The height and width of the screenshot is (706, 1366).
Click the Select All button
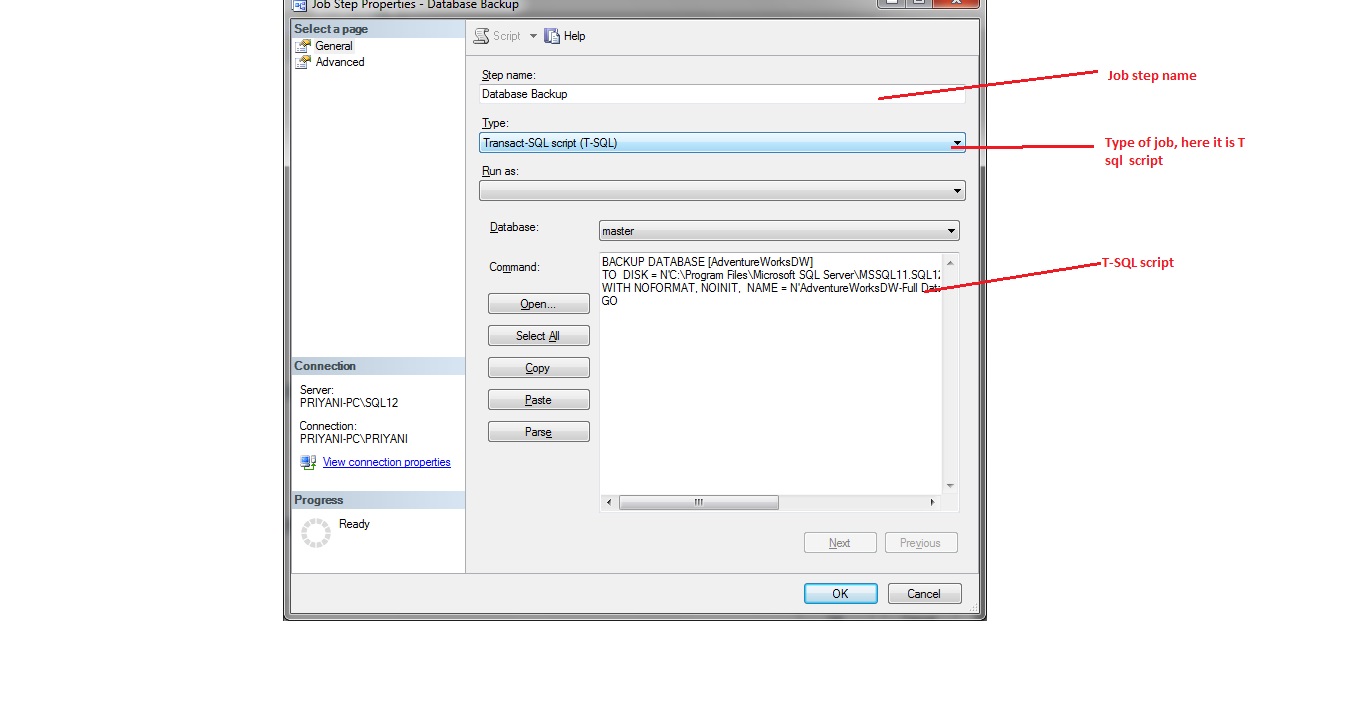click(538, 335)
